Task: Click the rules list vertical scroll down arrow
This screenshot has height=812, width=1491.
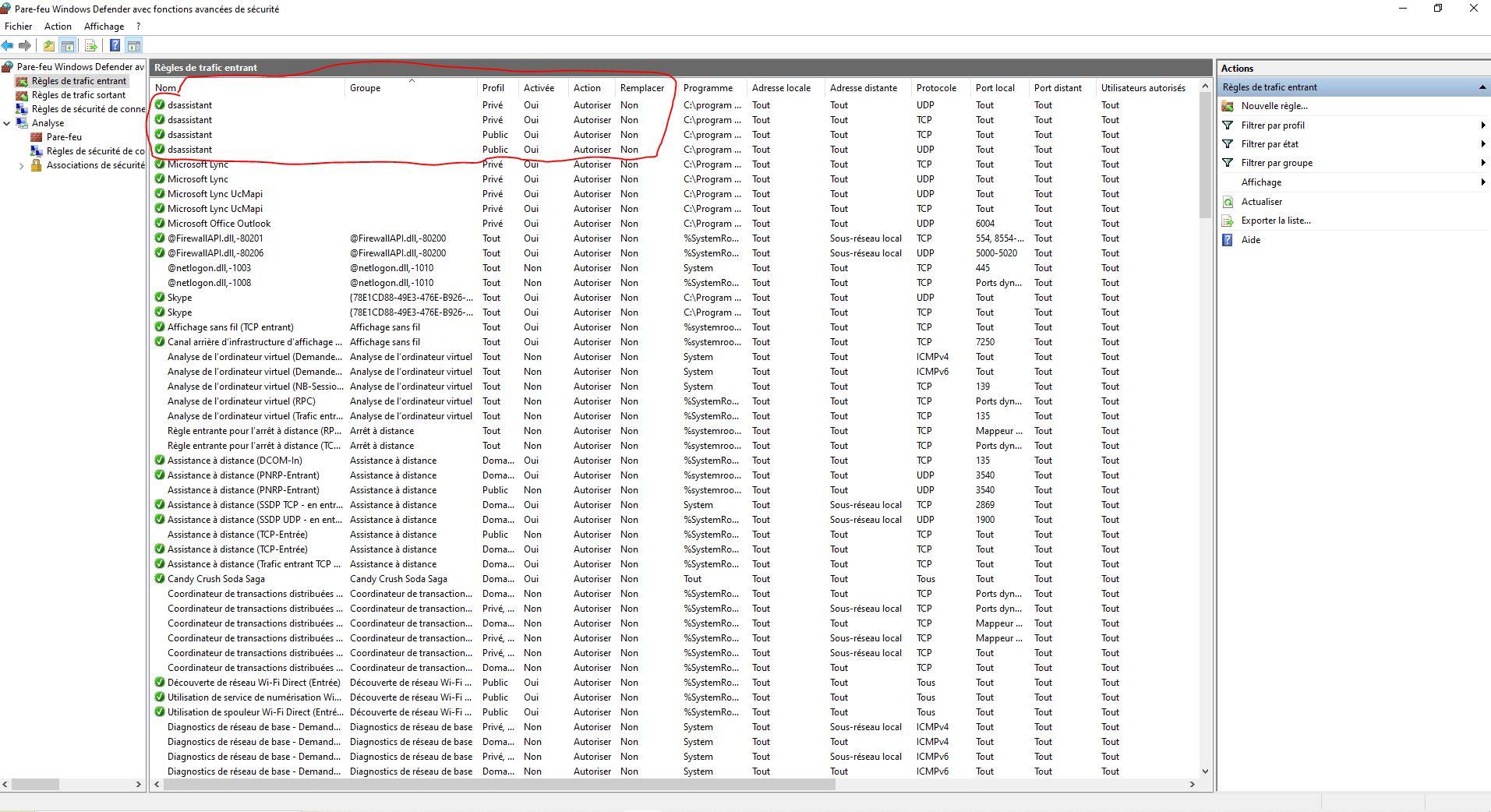Action: pyautogui.click(x=1206, y=771)
